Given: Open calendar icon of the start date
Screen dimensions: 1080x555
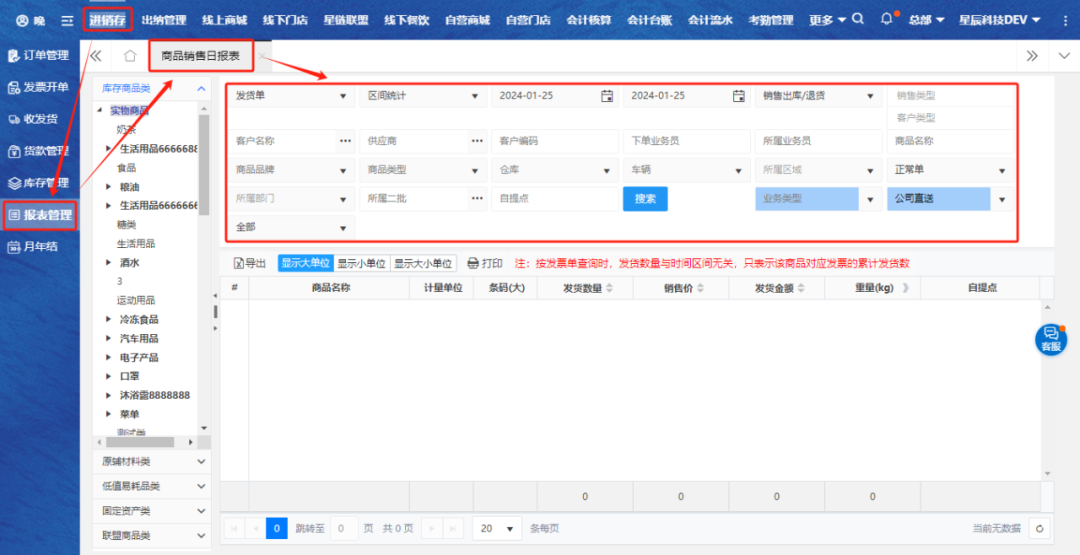Looking at the screenshot, I should (607, 96).
